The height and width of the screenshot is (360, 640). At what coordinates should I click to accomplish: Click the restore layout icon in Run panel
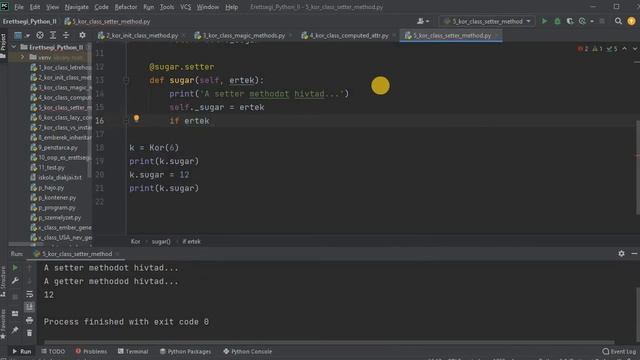15,313
